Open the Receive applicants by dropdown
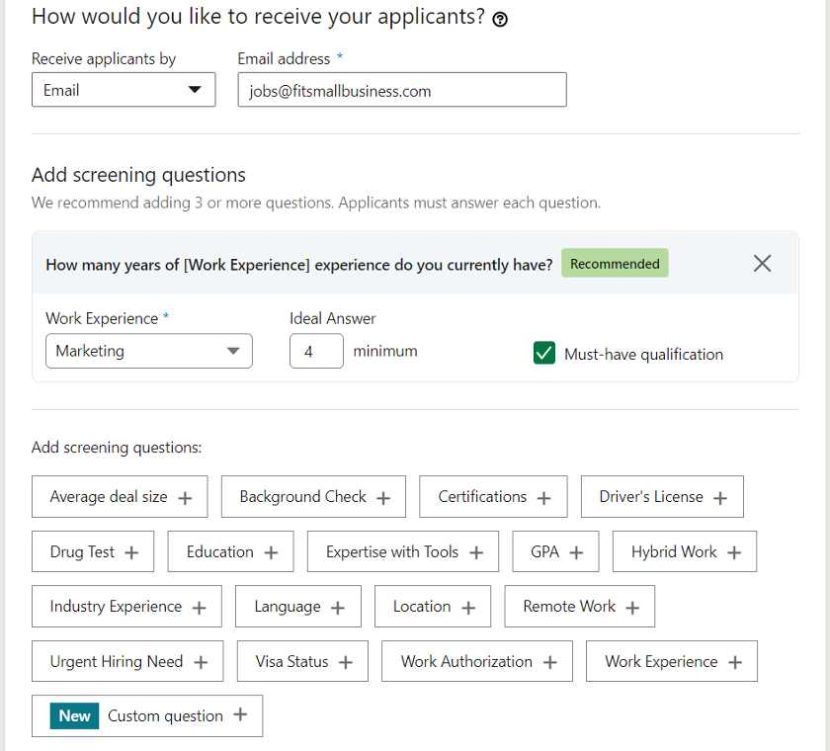 coord(123,90)
